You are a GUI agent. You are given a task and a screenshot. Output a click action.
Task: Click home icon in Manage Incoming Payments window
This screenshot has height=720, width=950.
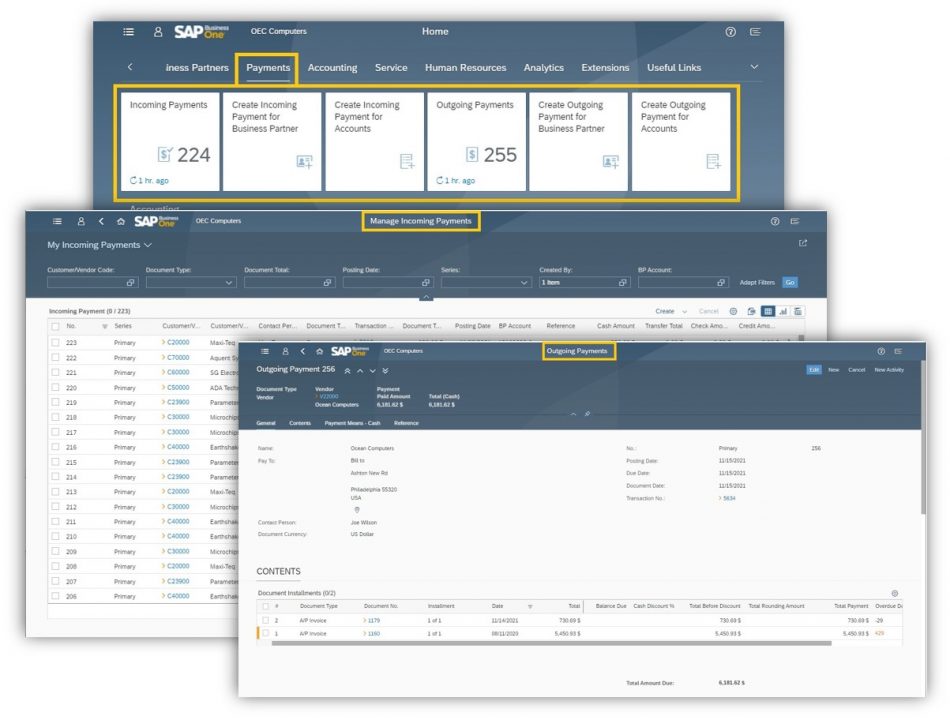[x=121, y=221]
